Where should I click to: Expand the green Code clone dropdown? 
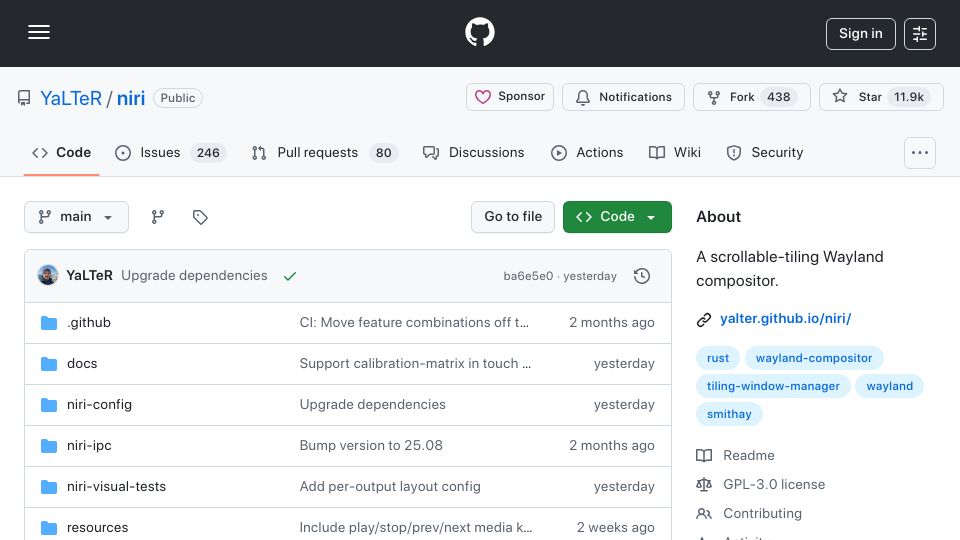point(617,217)
